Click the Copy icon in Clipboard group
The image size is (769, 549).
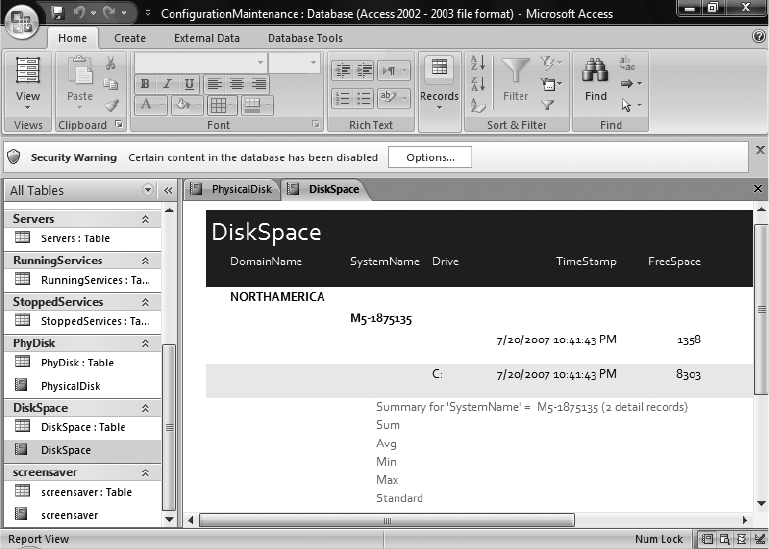point(110,84)
